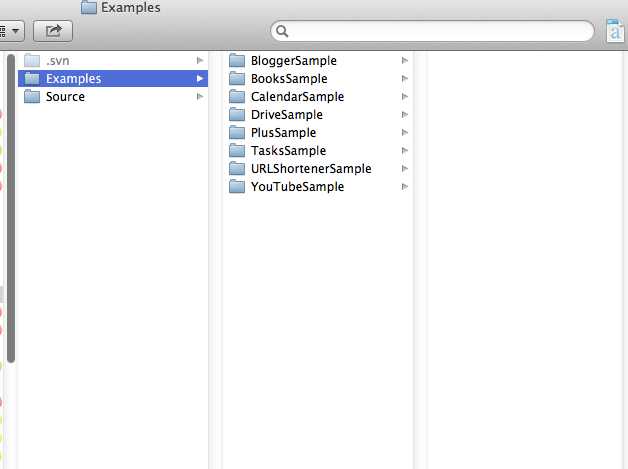
Task: Click the Examples folder icon in title bar
Action: pos(89,7)
